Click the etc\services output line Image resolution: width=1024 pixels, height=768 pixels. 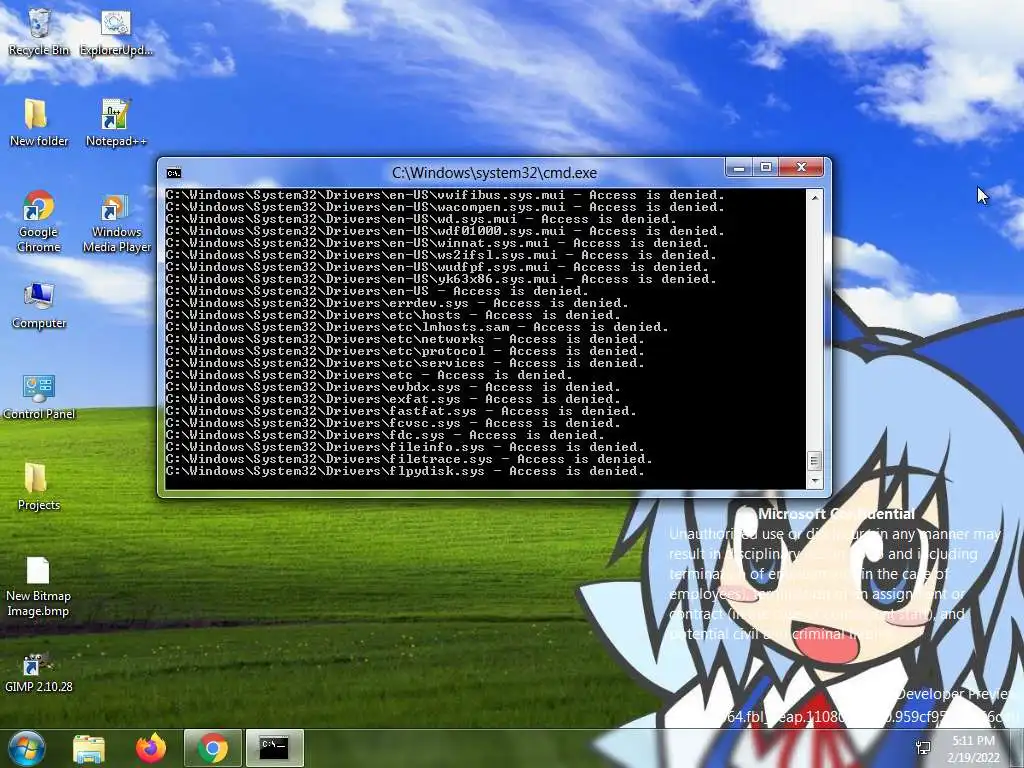[405, 363]
